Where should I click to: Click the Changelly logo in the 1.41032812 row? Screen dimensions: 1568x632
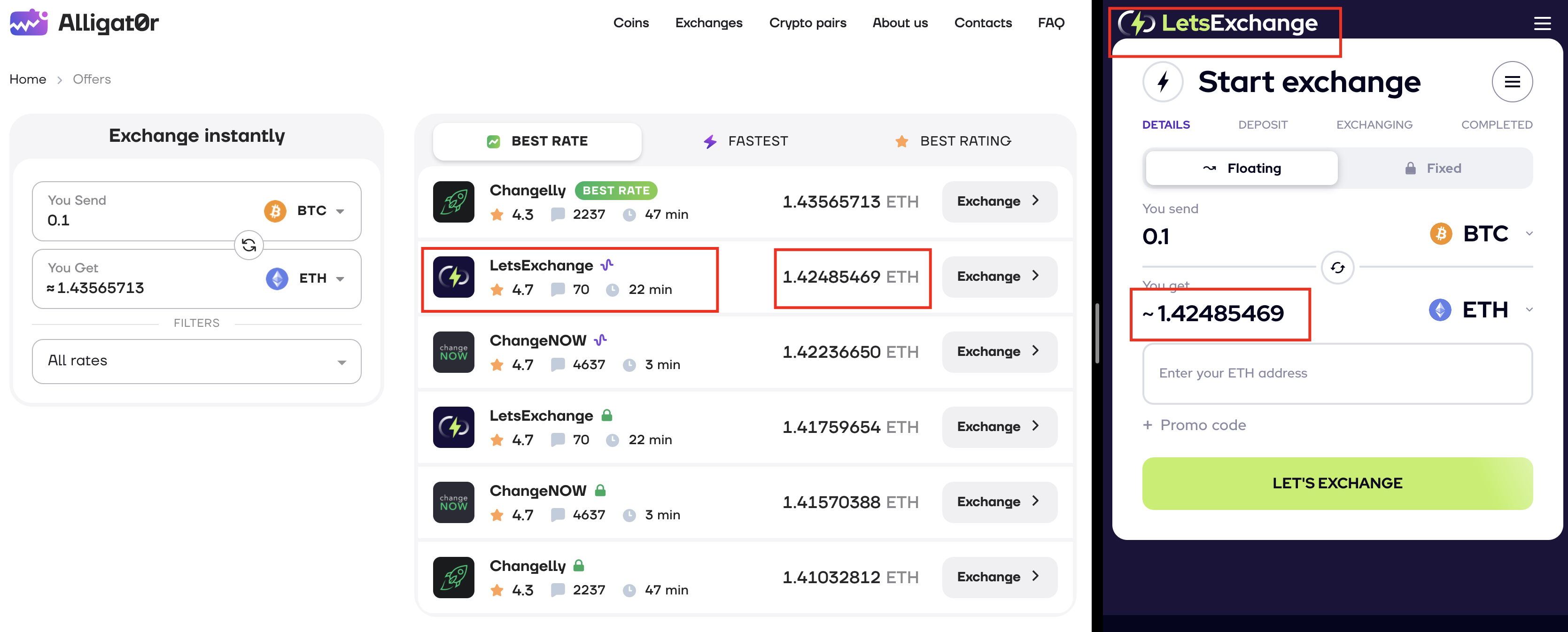coord(453,577)
